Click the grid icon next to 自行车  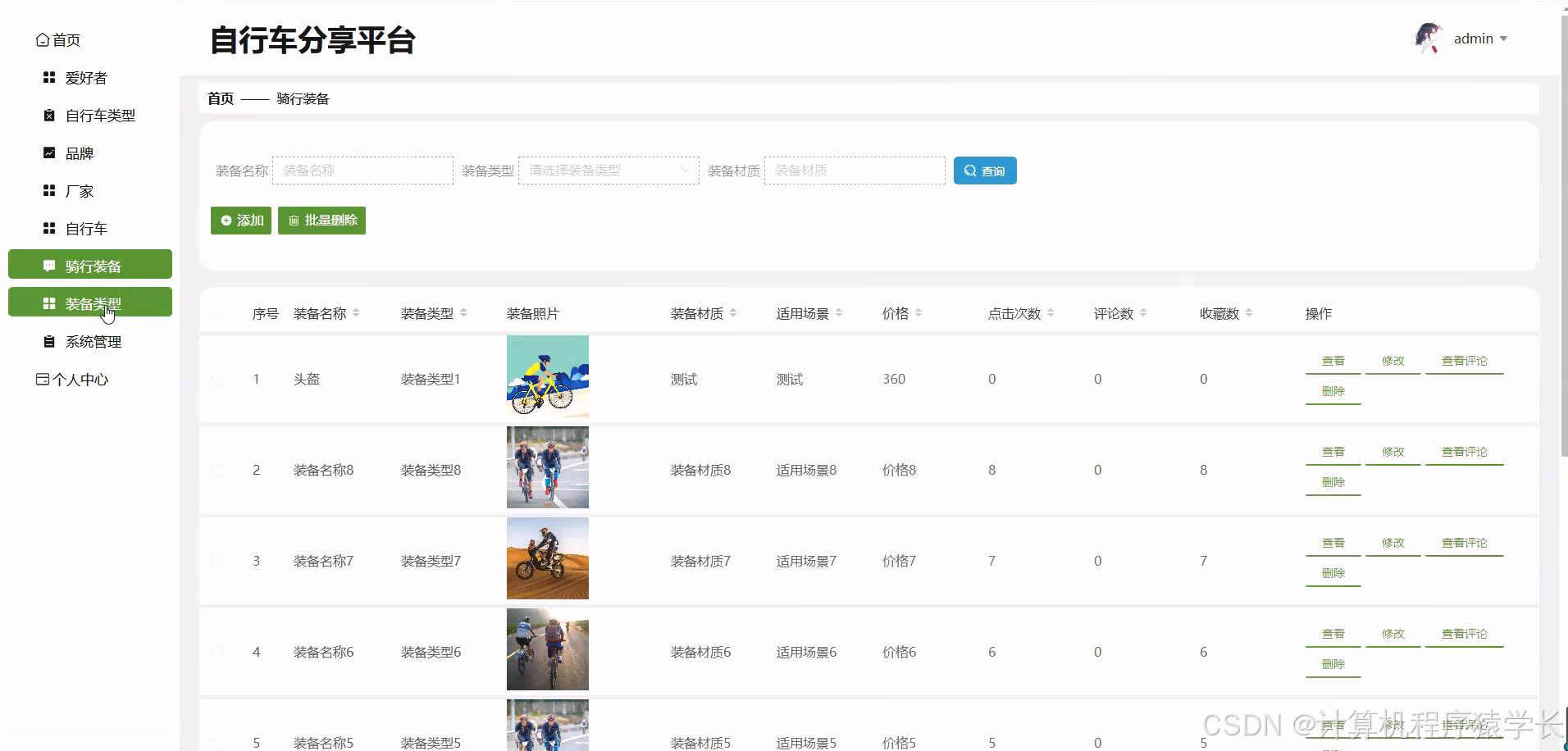[x=49, y=229]
